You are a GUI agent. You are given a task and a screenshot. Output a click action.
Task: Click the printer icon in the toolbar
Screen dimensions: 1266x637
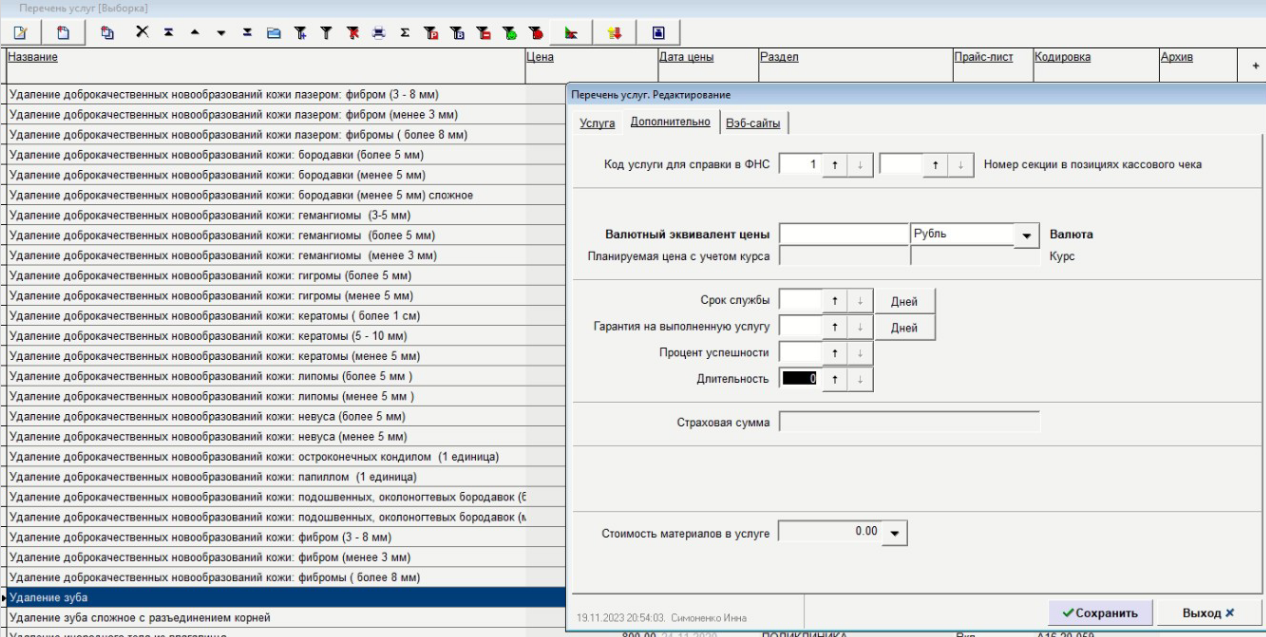(x=378, y=32)
